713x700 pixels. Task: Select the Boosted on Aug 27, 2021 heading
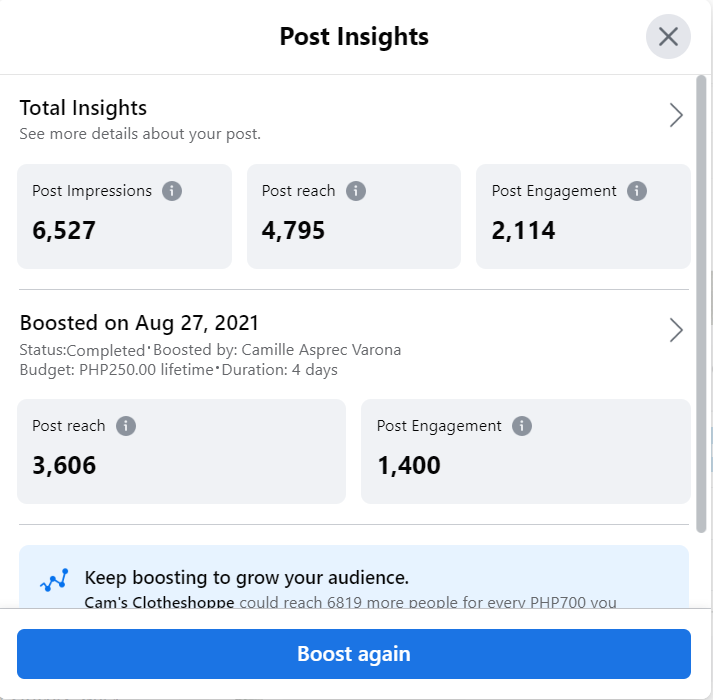click(139, 323)
